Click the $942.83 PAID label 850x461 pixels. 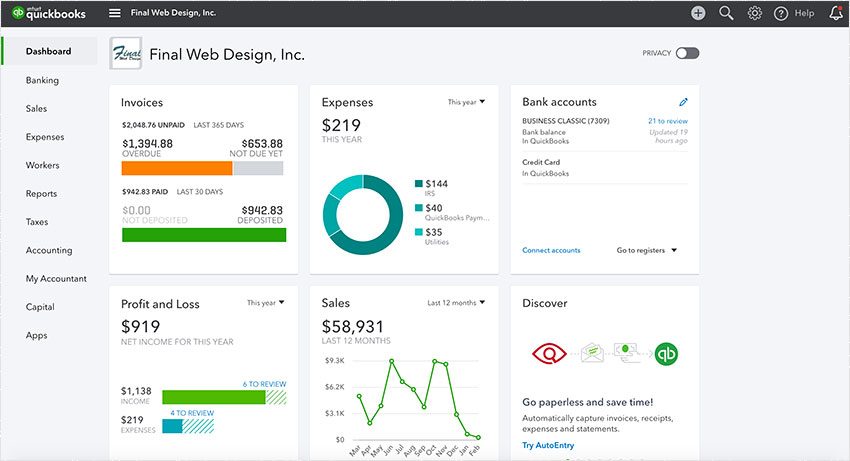[145, 191]
